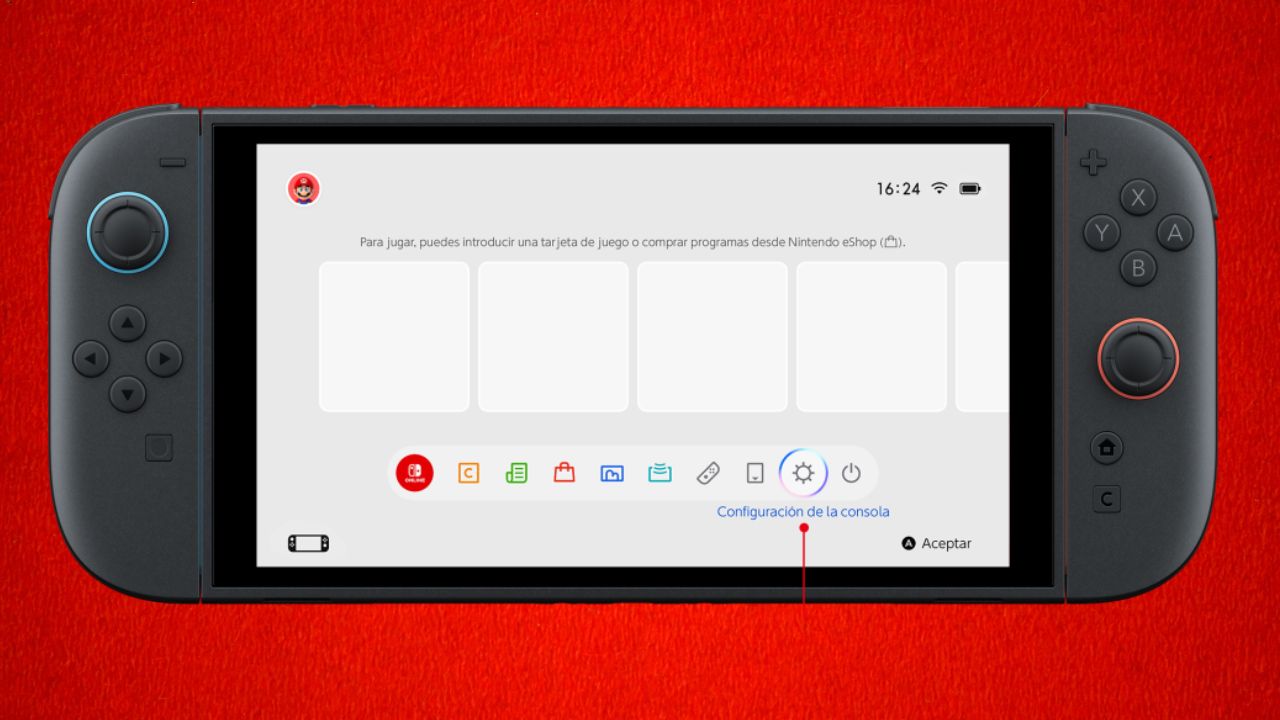Click the Y button on the right Joy-Con

[1102, 233]
